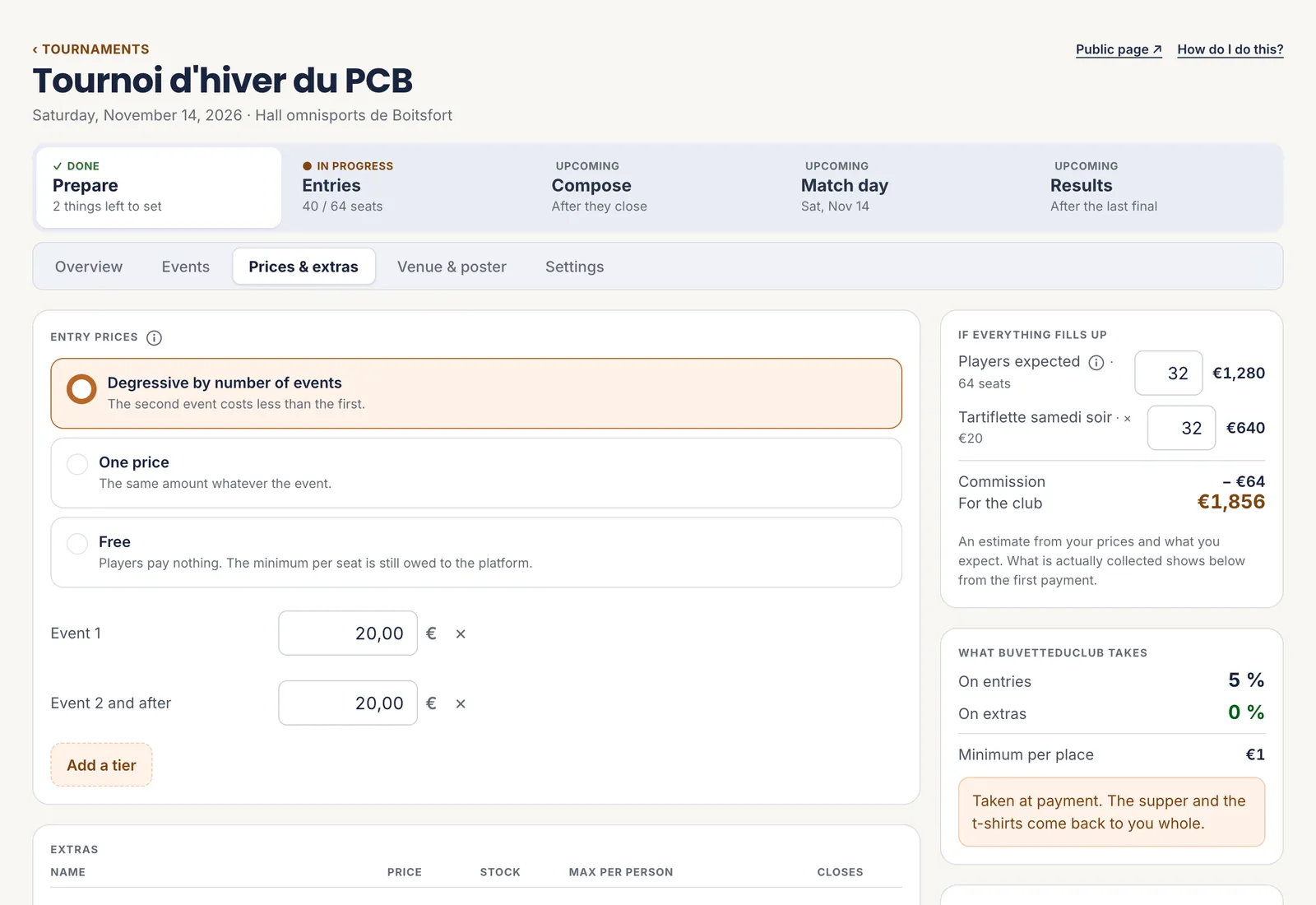Image resolution: width=1316 pixels, height=905 pixels.
Task: Remove the Event 1 price tier
Action: pos(461,633)
